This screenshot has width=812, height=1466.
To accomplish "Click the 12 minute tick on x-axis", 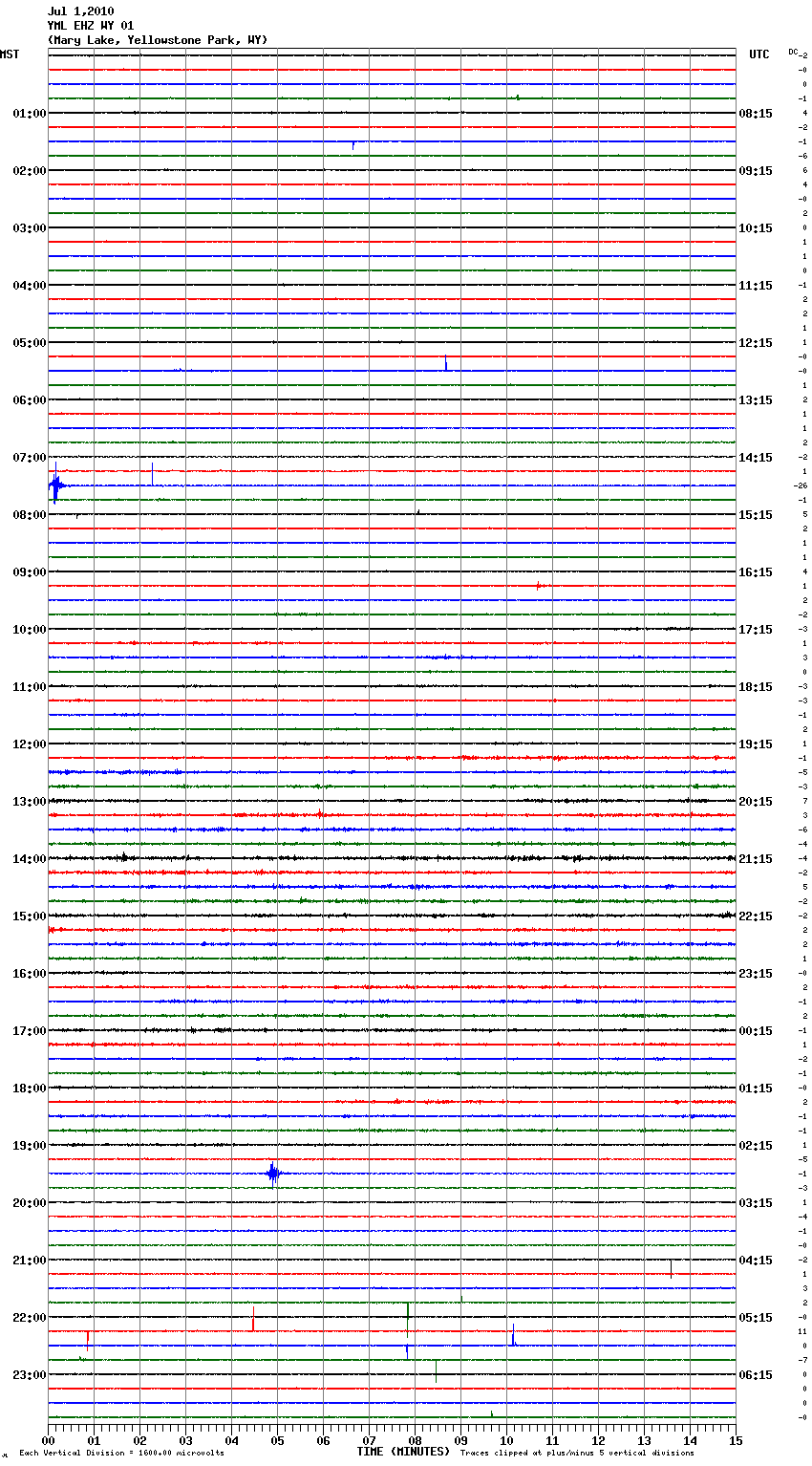I will click(598, 1440).
